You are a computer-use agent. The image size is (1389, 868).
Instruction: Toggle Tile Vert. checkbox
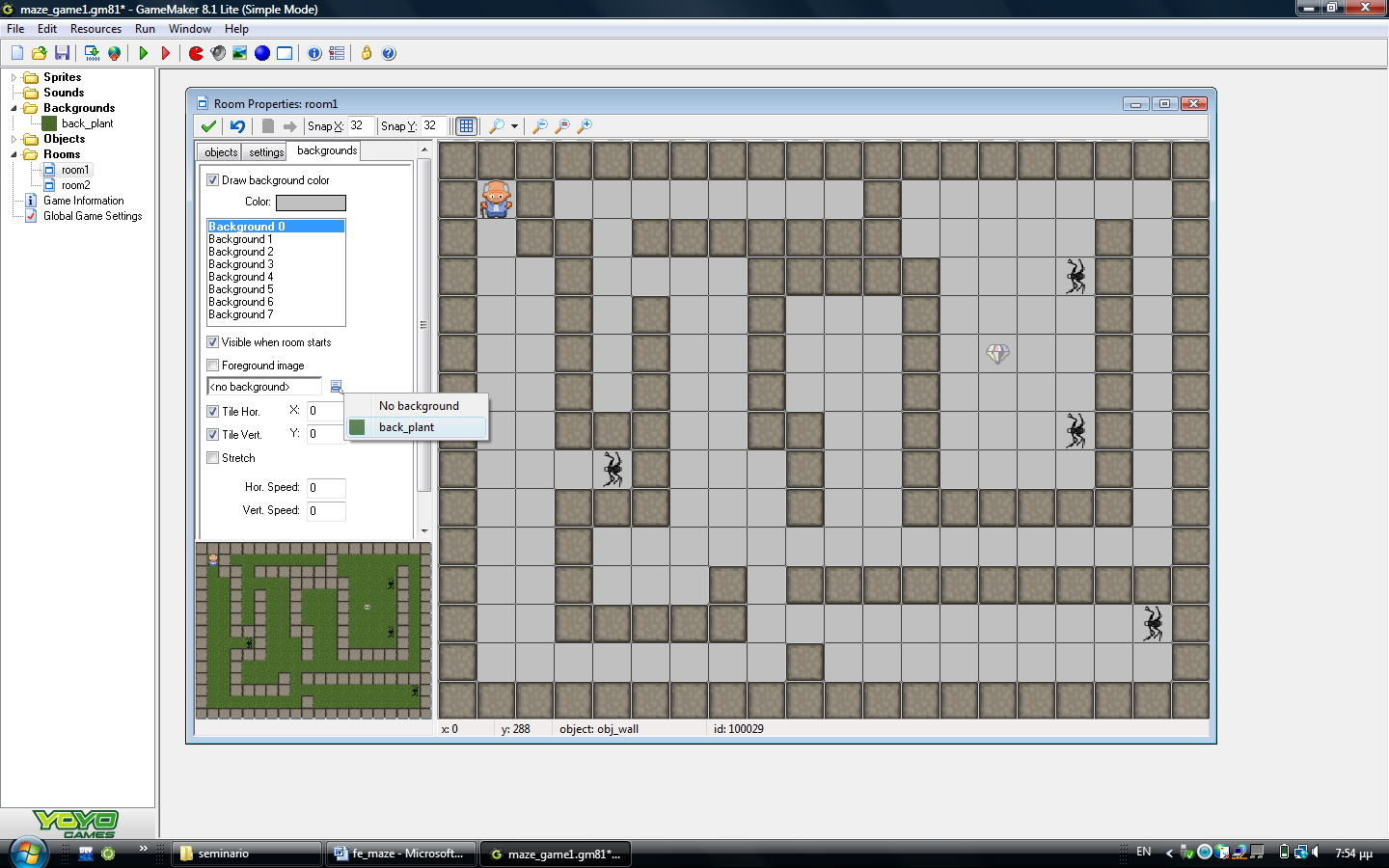tap(213, 435)
